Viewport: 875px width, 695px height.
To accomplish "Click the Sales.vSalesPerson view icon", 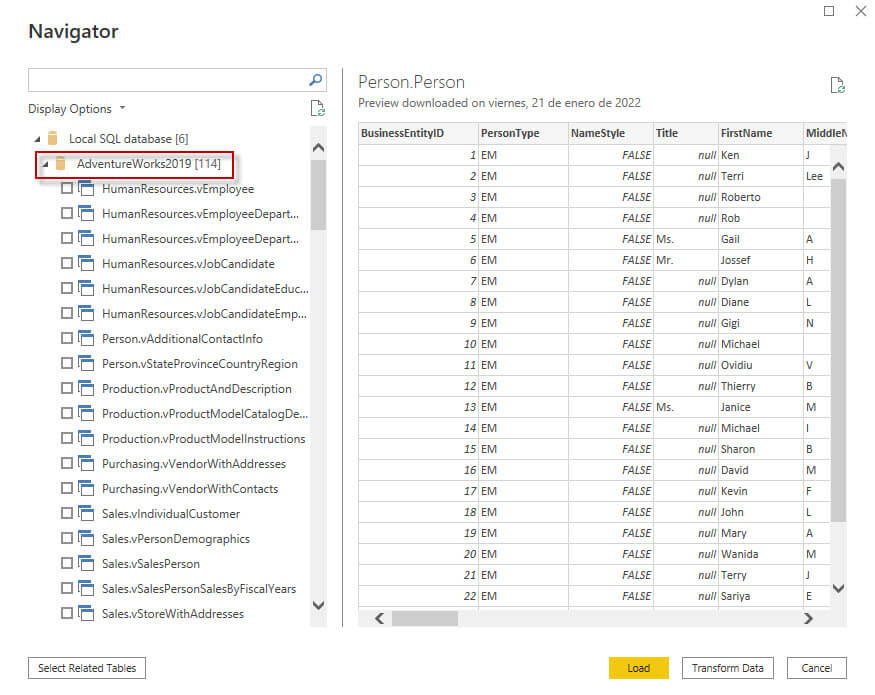I will [86, 564].
